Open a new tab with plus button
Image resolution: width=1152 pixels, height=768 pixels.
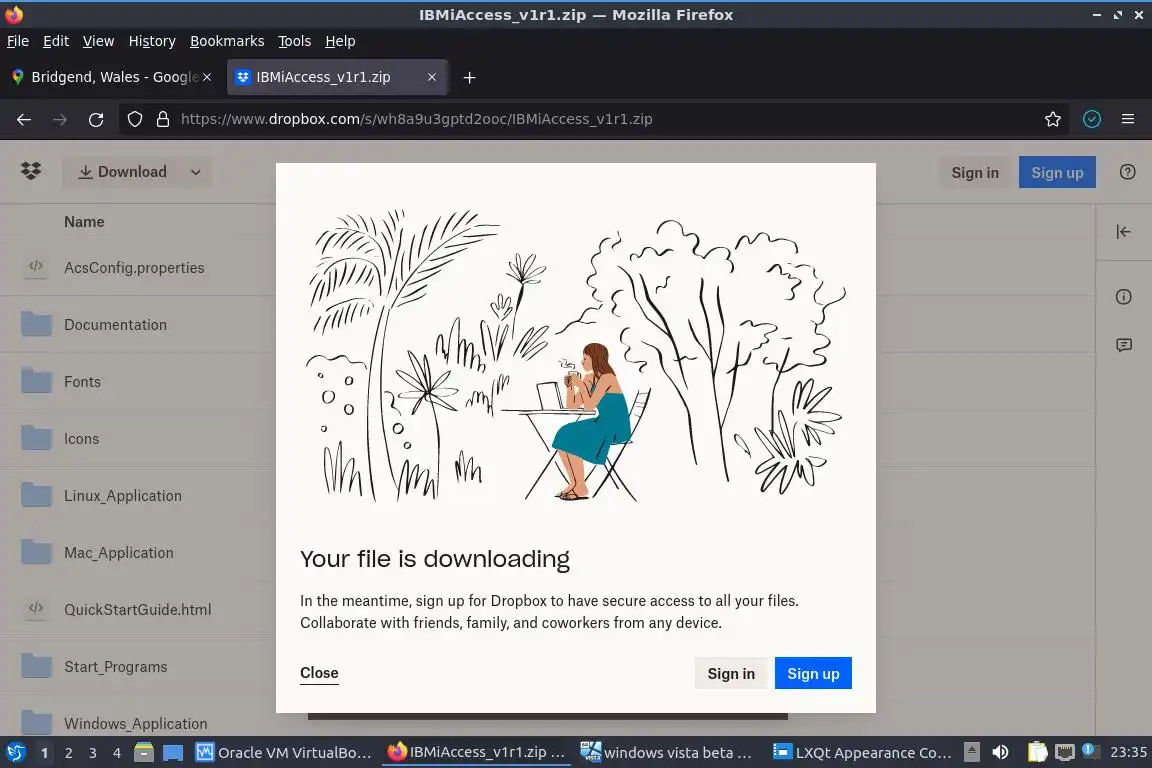(x=469, y=77)
